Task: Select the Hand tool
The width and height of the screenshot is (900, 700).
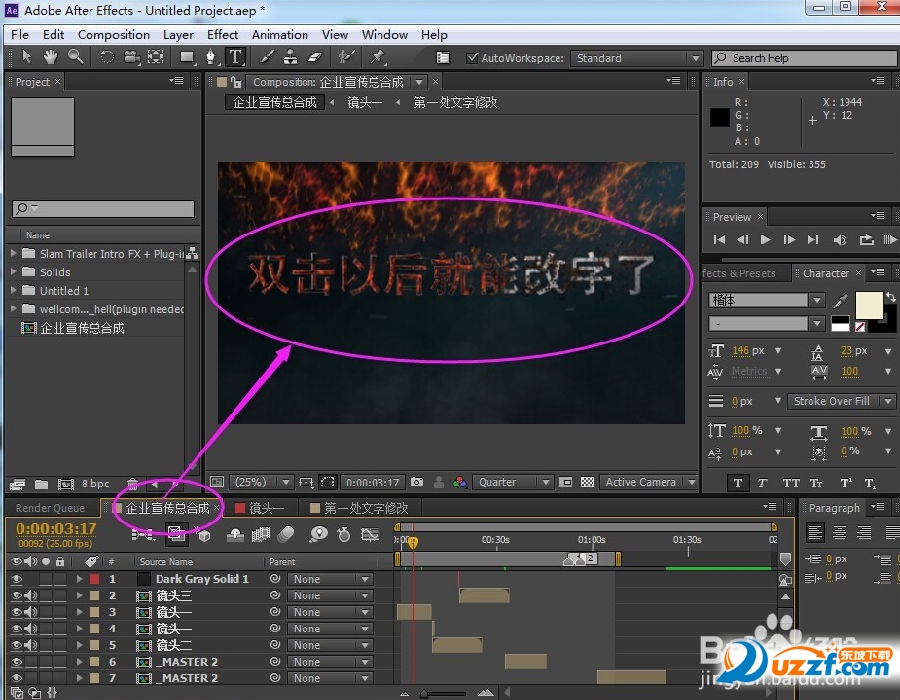Action: tap(51, 57)
